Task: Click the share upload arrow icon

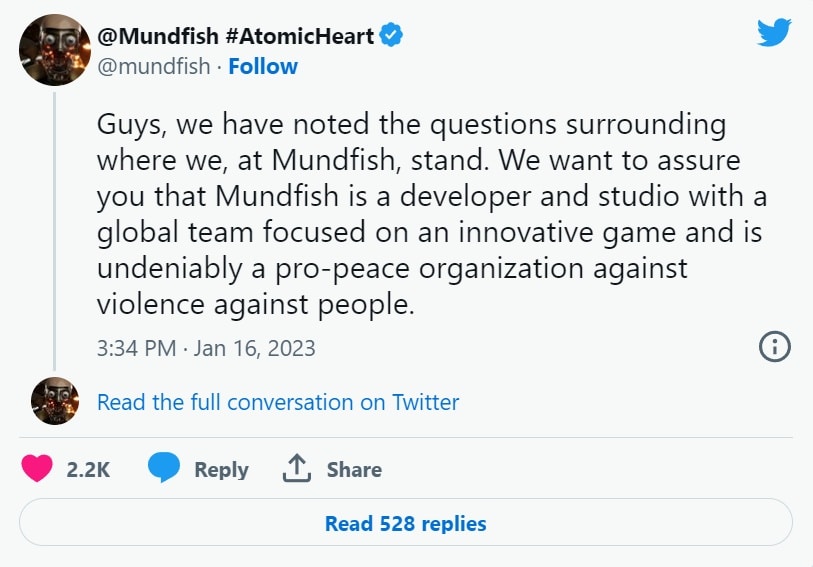Action: click(x=297, y=469)
